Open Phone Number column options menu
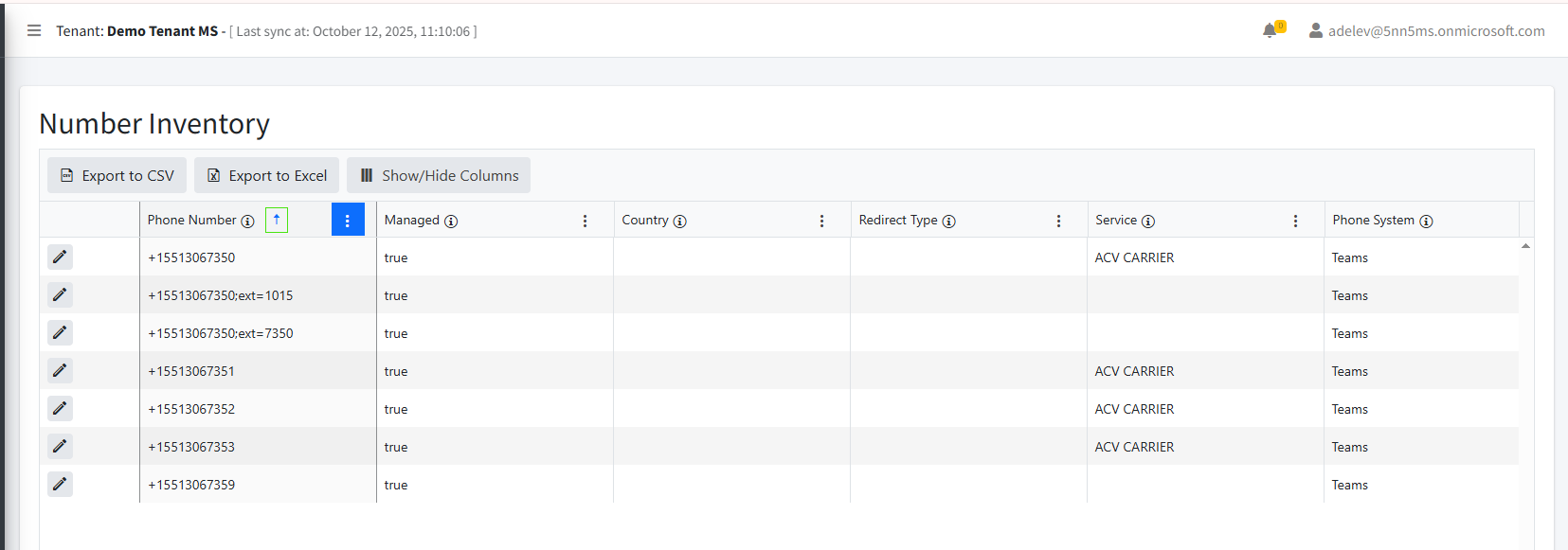 point(348,220)
